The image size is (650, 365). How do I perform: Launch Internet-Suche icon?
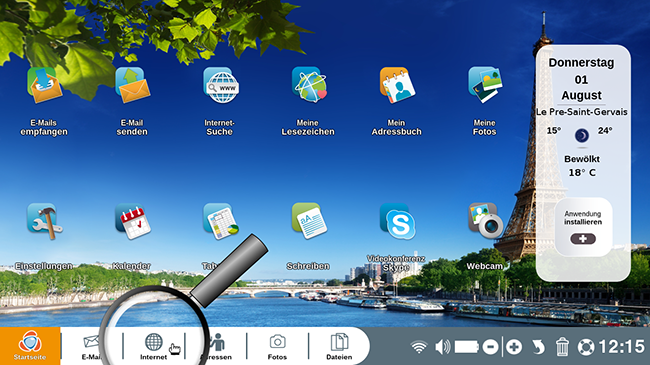point(221,85)
